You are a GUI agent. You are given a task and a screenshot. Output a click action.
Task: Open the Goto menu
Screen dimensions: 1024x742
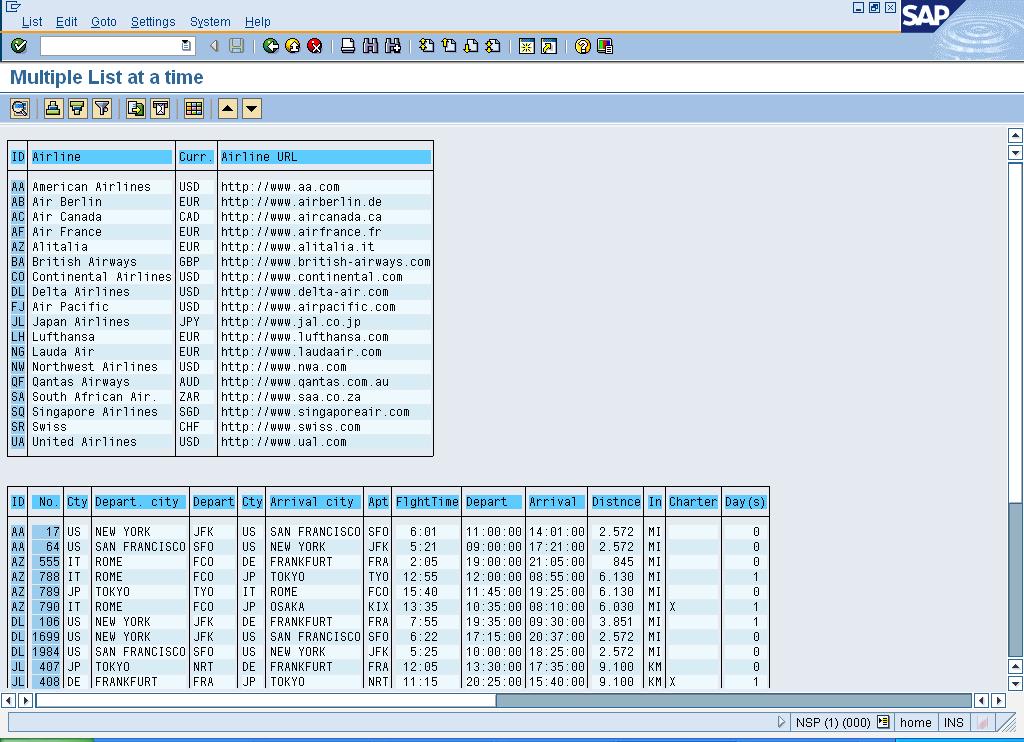(103, 22)
